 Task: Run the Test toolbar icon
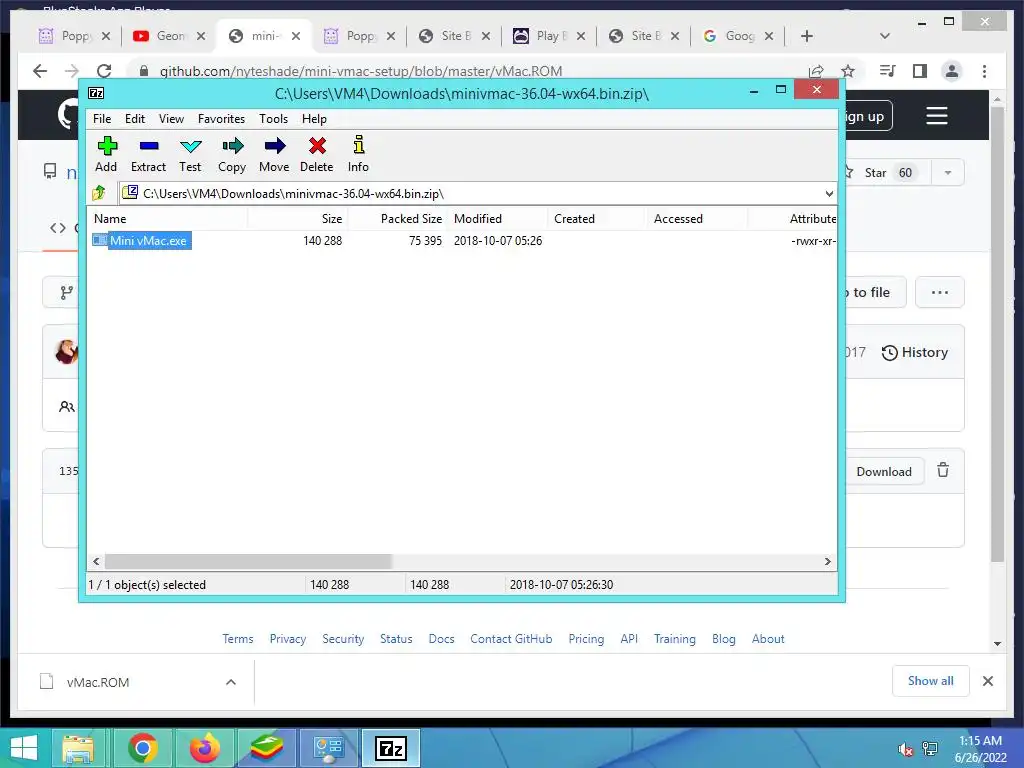[190, 154]
